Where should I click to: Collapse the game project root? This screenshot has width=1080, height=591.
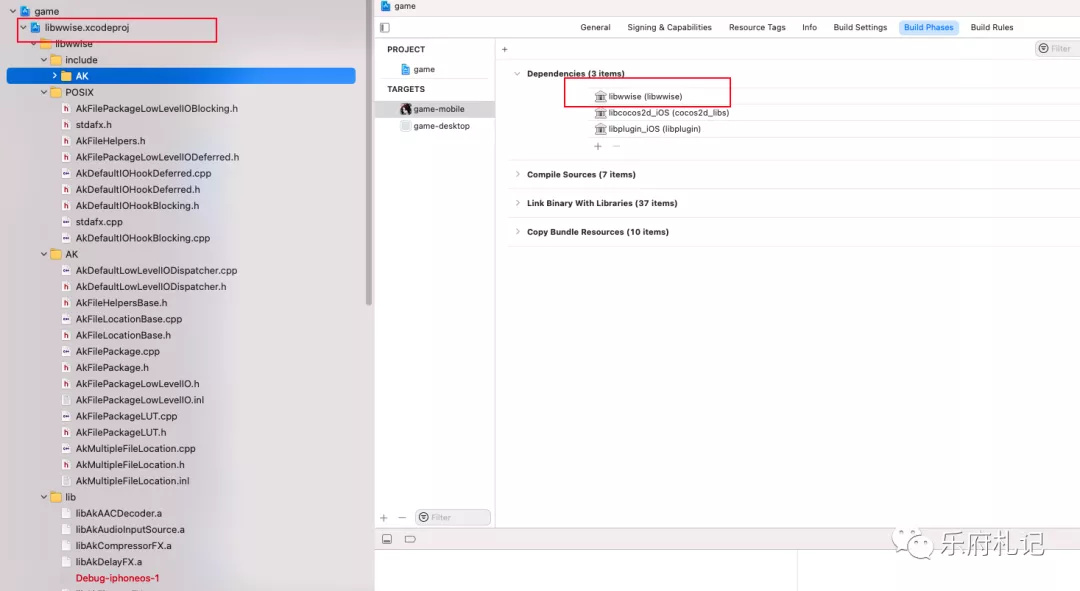pyautogui.click(x=12, y=11)
